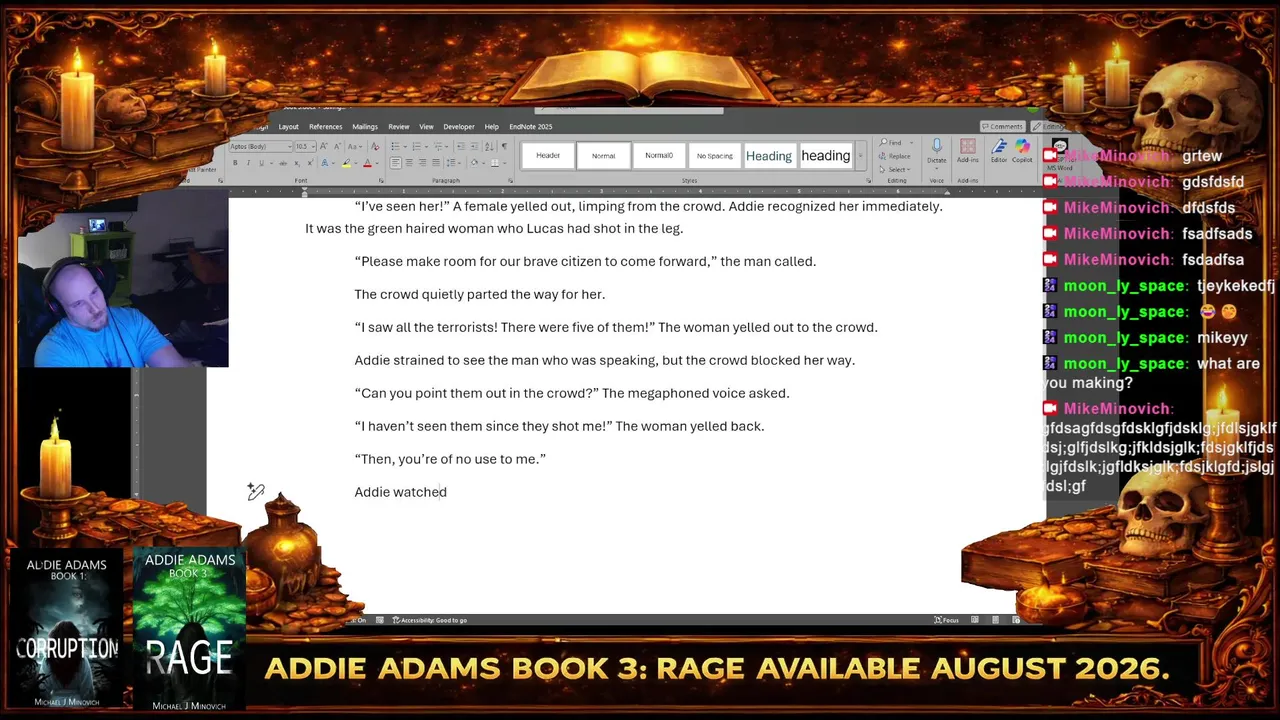
Task: Click Find in Editing group
Action: 891,143
